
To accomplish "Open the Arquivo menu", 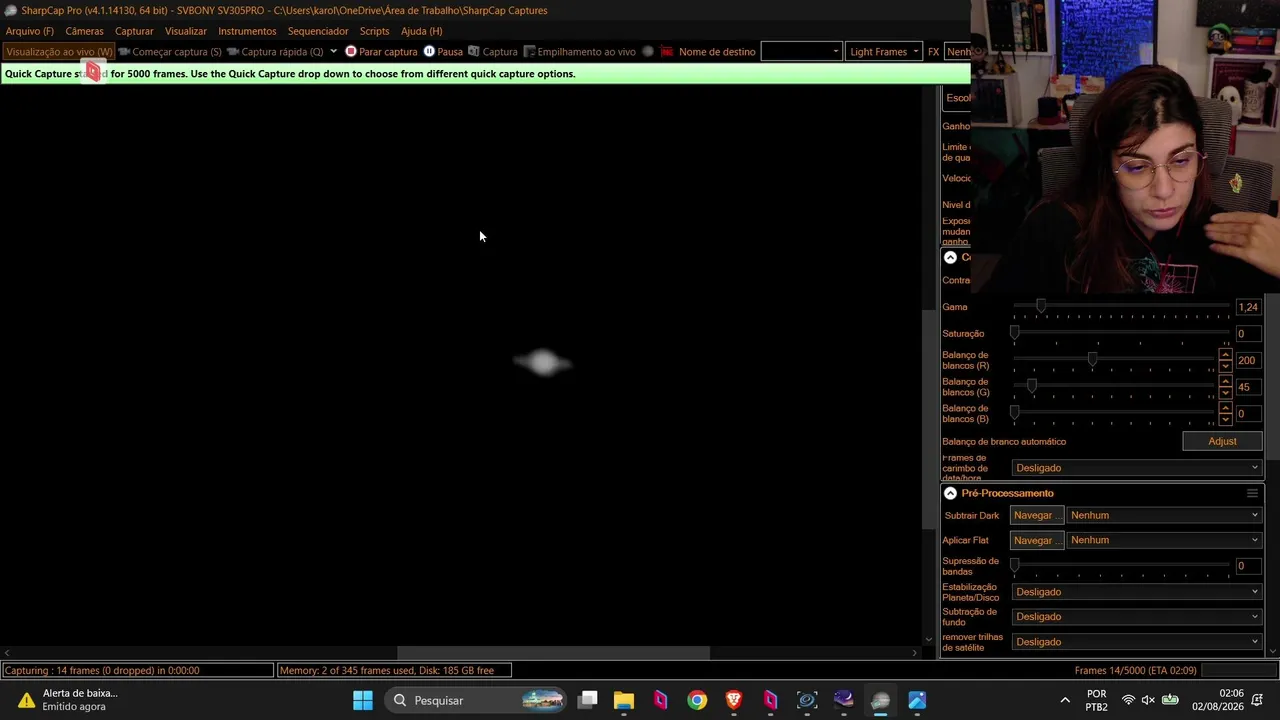I will pos(30,31).
